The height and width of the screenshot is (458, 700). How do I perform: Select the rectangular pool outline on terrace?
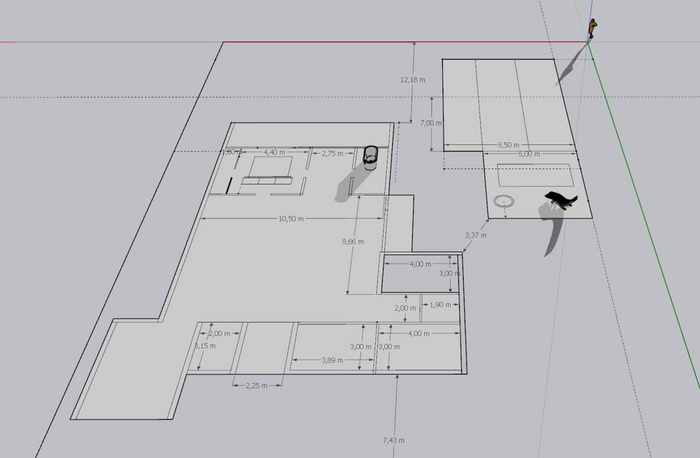535,175
